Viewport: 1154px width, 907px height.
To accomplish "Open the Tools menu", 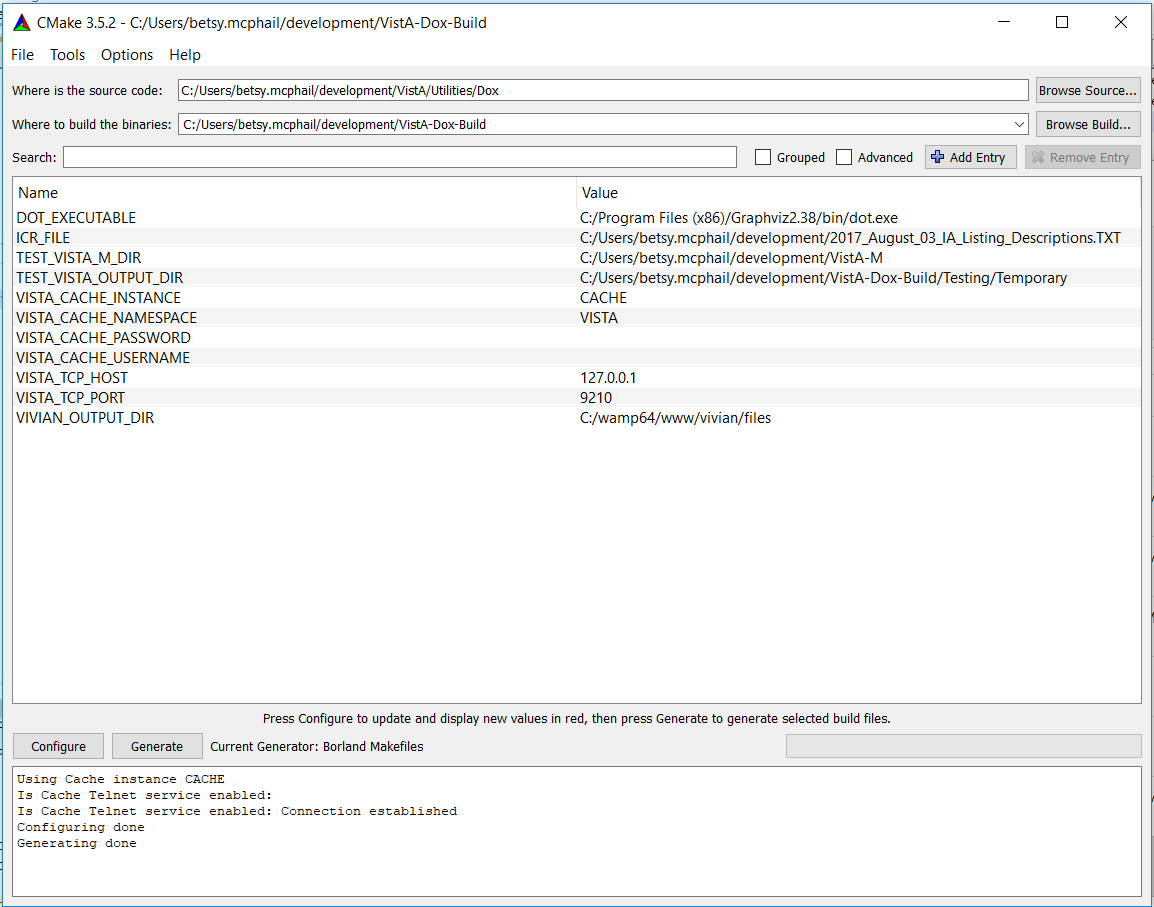I will click(68, 55).
